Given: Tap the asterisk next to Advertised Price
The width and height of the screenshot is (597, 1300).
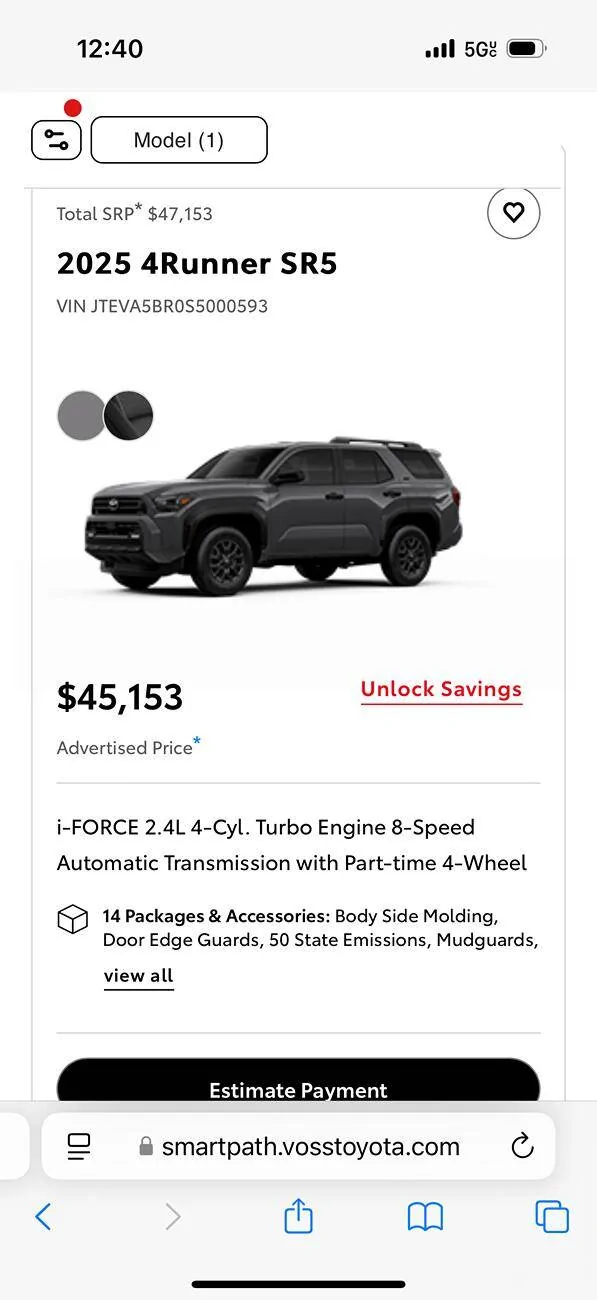Looking at the screenshot, I should point(197,740).
